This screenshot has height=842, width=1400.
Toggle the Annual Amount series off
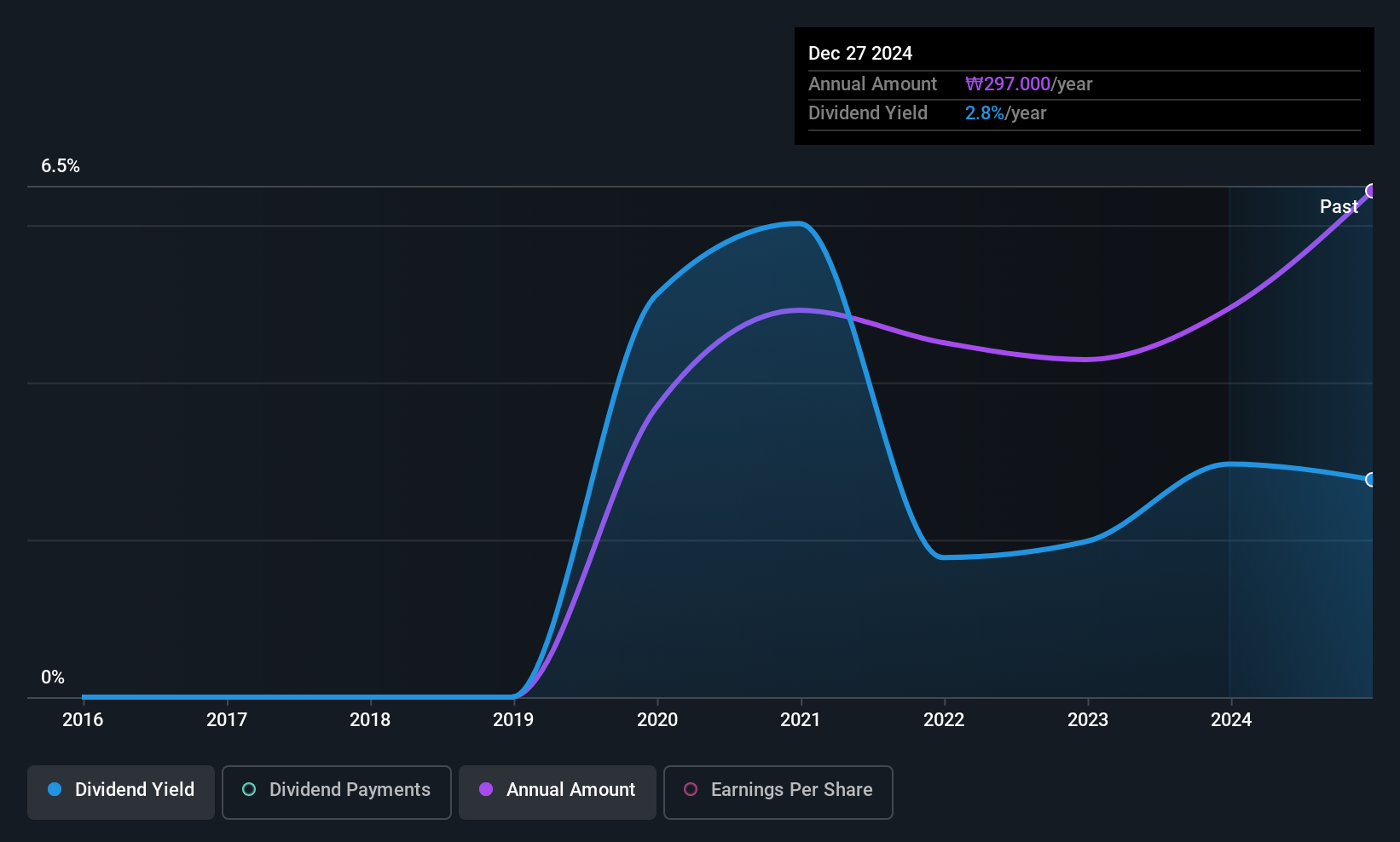(558, 791)
